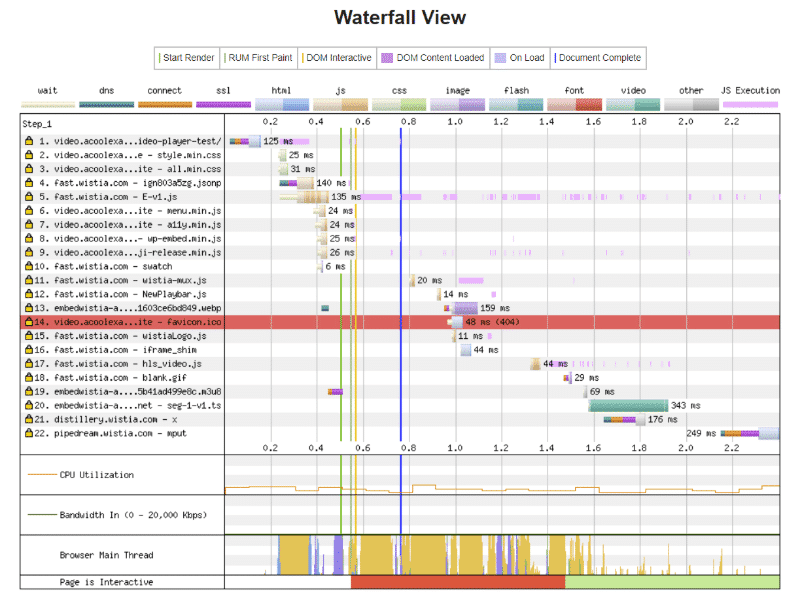
Task: Click the lock icon beside pipedream.wistia.com request
Action: click(29, 433)
